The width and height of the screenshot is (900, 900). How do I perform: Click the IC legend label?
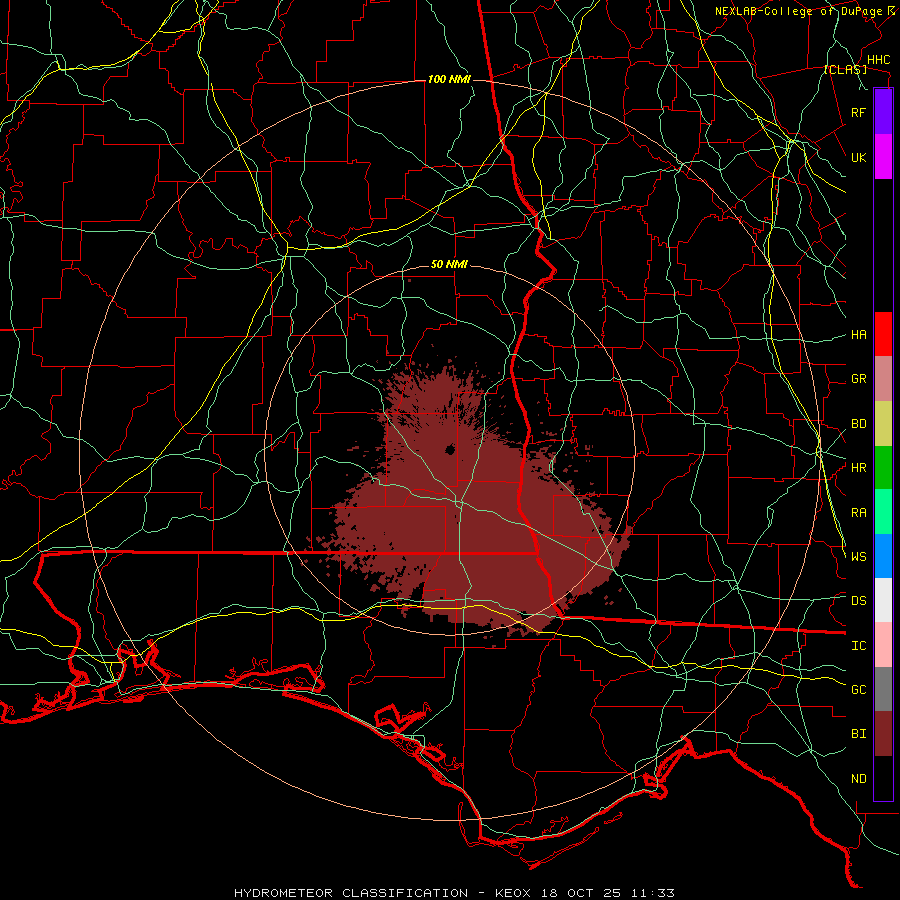pos(859,646)
